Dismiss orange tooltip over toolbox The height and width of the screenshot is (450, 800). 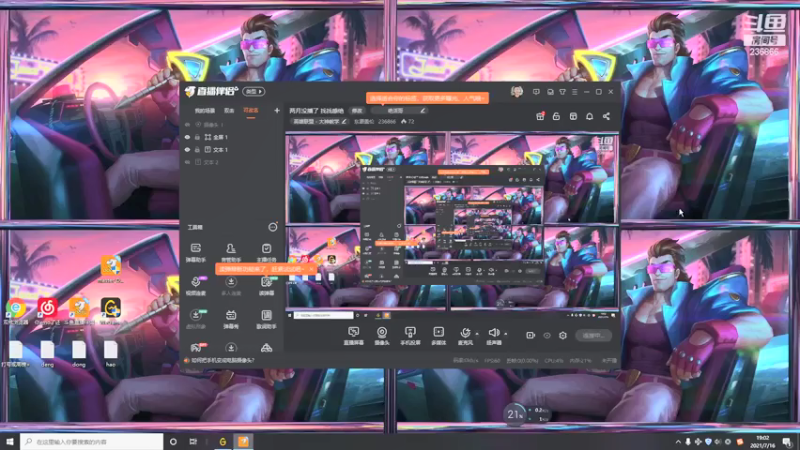[311, 269]
